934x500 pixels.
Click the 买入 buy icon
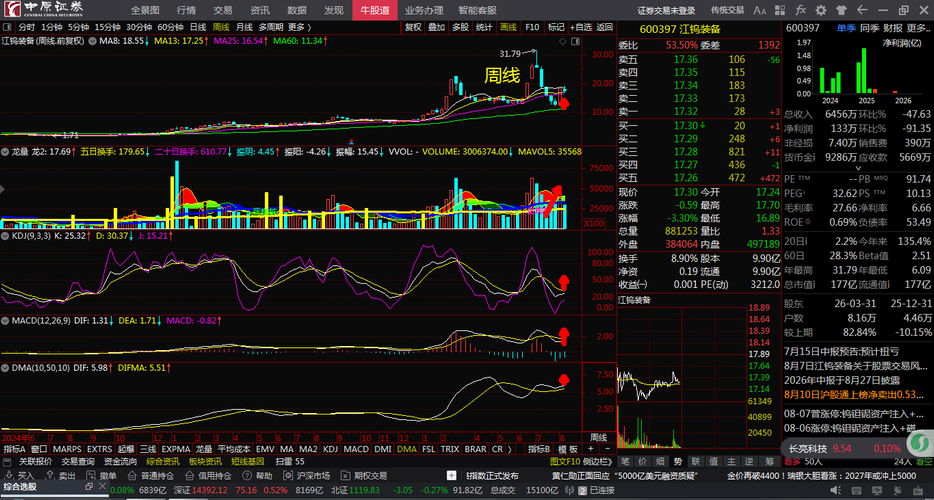pos(7,476)
